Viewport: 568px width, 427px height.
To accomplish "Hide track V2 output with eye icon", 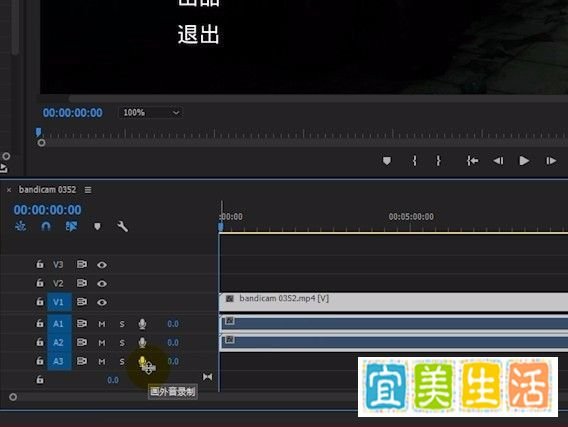I will [x=102, y=283].
